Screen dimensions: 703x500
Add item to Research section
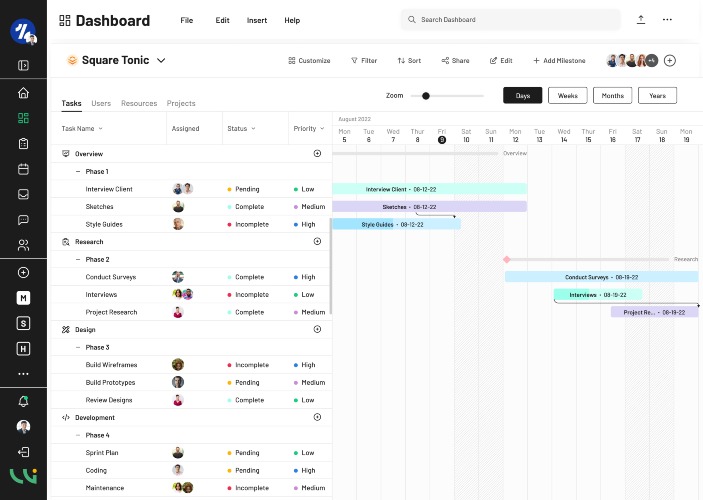click(317, 241)
